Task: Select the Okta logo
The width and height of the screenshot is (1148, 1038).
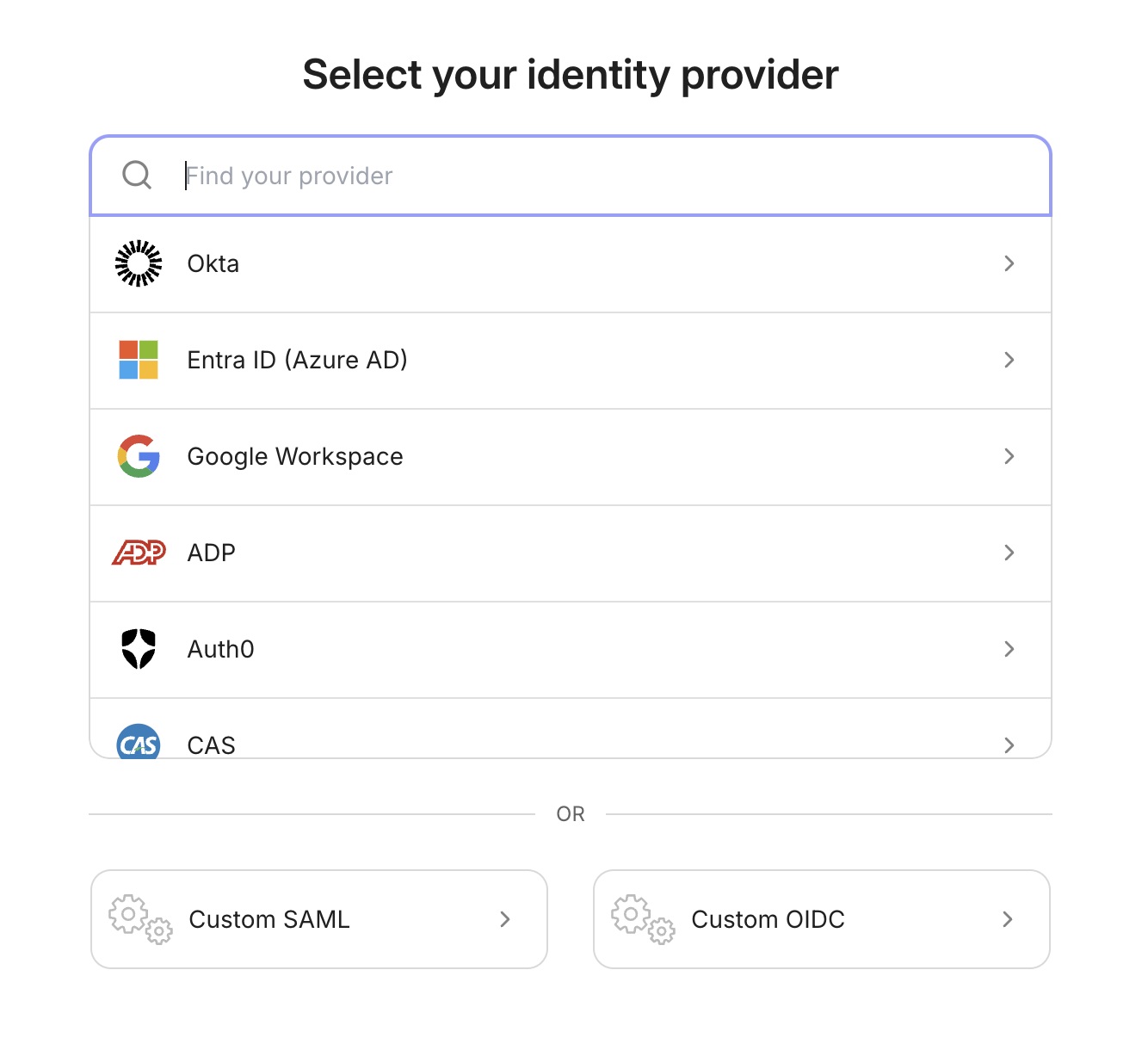Action: point(138,263)
